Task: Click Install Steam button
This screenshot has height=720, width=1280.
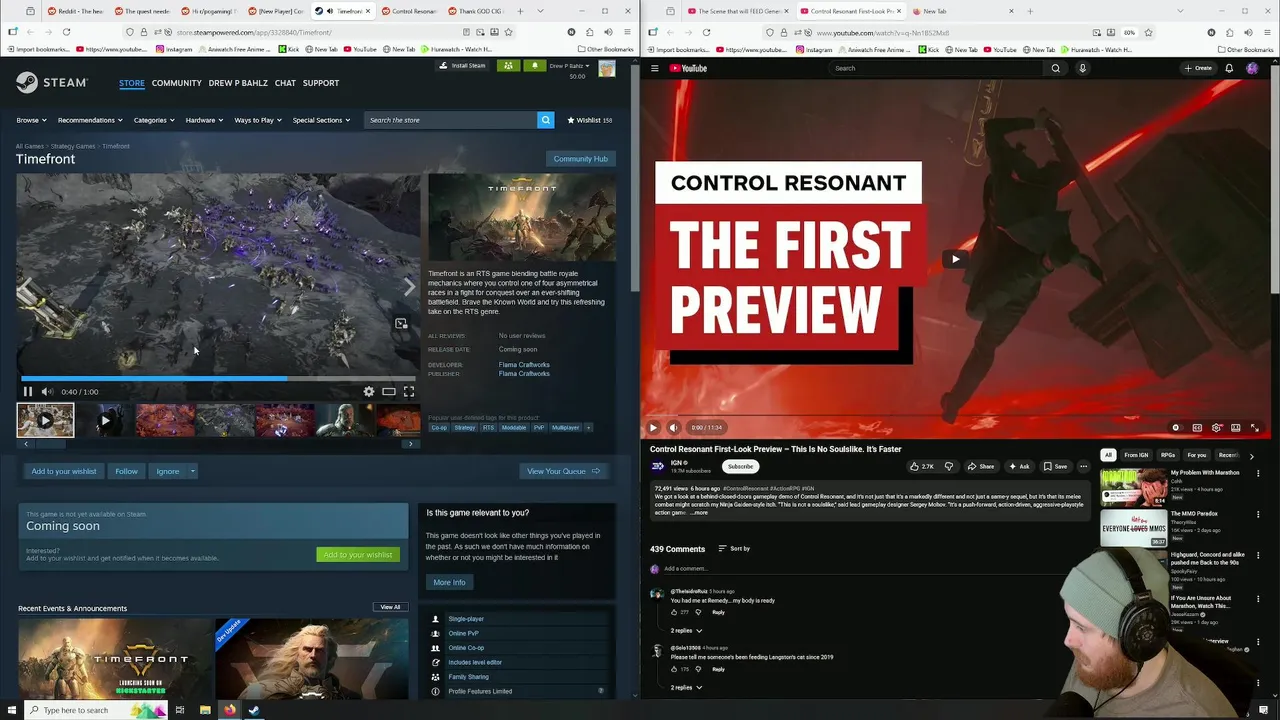Action: point(462,66)
